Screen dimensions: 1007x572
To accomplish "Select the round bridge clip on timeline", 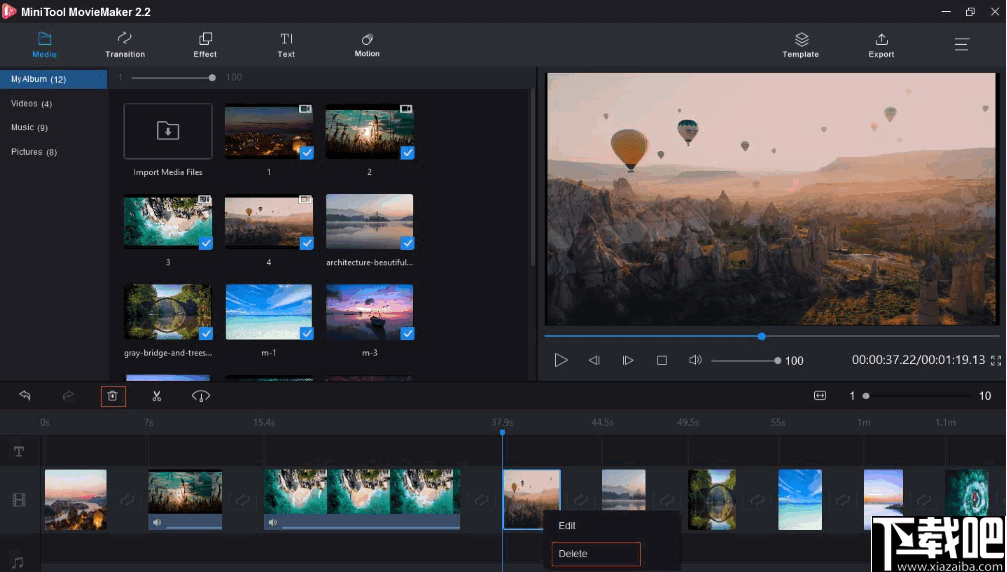I will [x=712, y=499].
